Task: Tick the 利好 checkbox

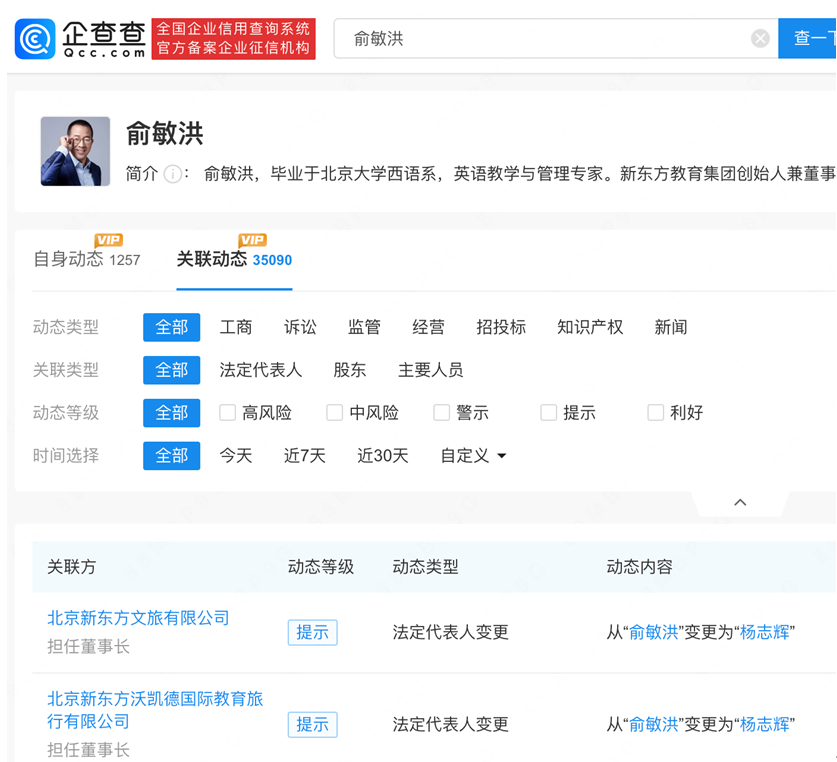Action: tap(656, 413)
